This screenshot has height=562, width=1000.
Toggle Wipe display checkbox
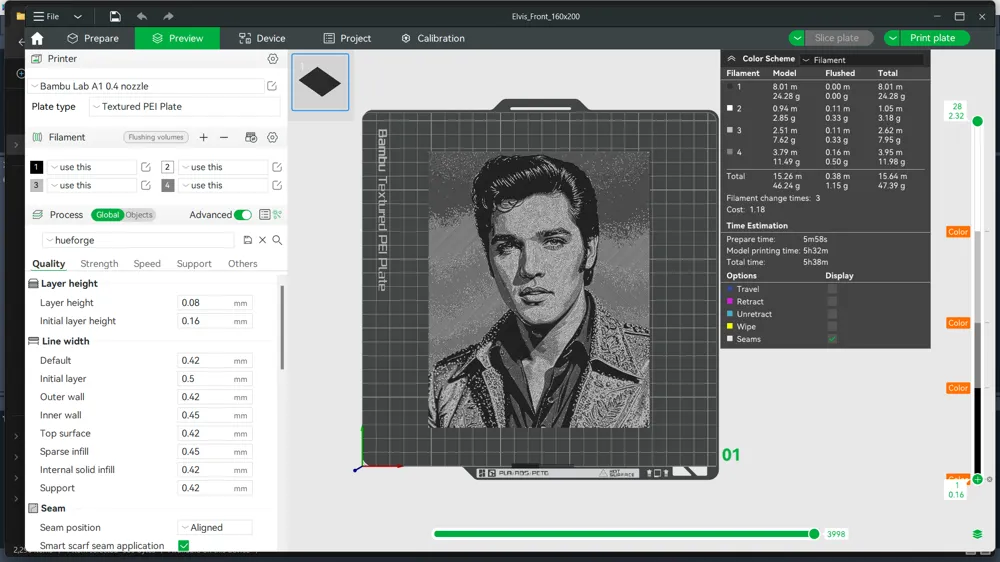click(x=832, y=327)
